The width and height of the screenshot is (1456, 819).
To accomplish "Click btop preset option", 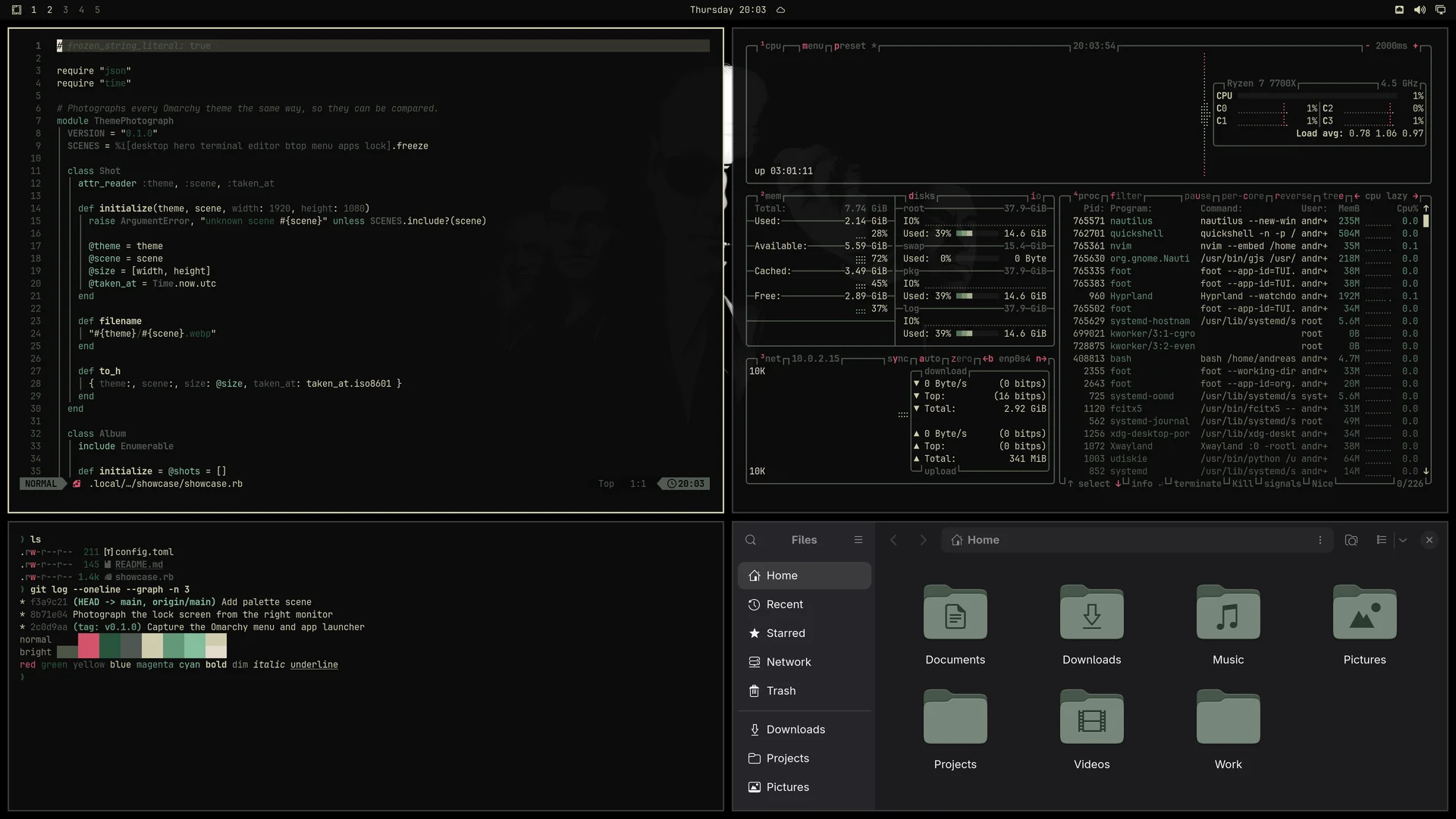I will click(849, 46).
